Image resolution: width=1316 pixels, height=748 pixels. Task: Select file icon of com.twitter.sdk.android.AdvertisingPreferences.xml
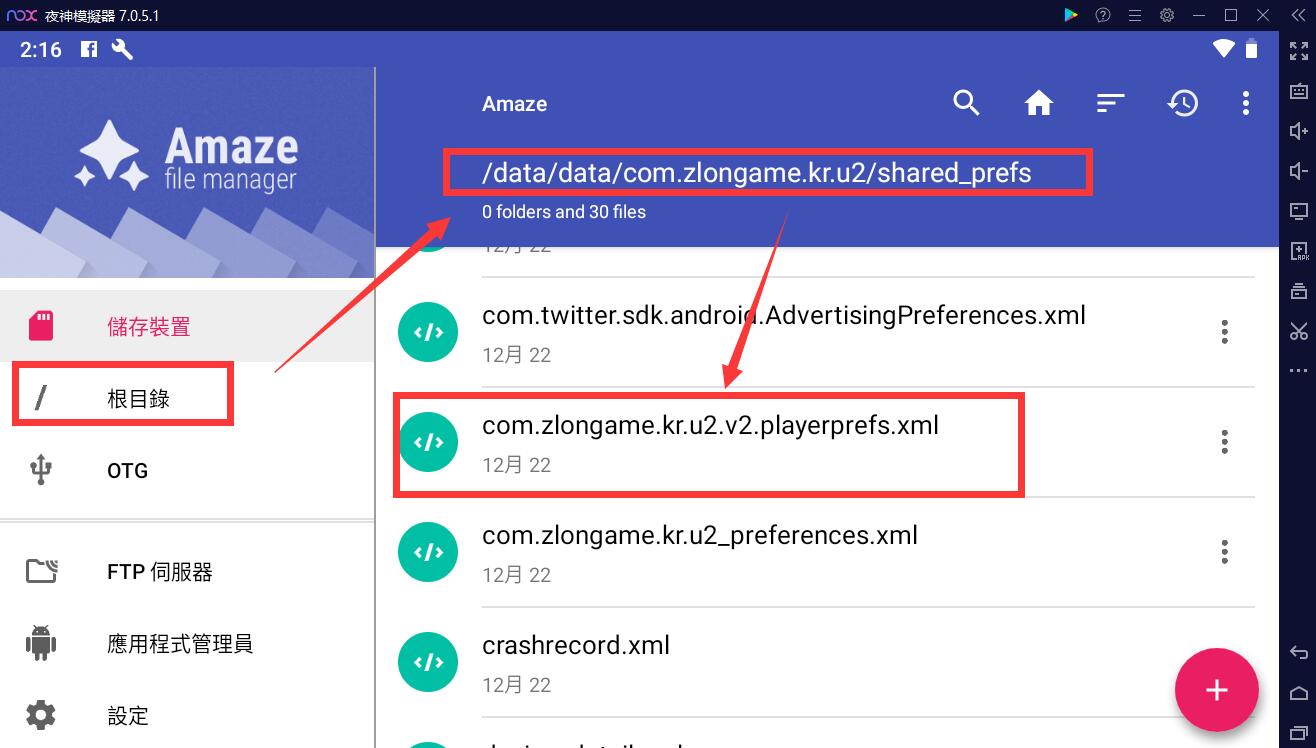click(428, 332)
